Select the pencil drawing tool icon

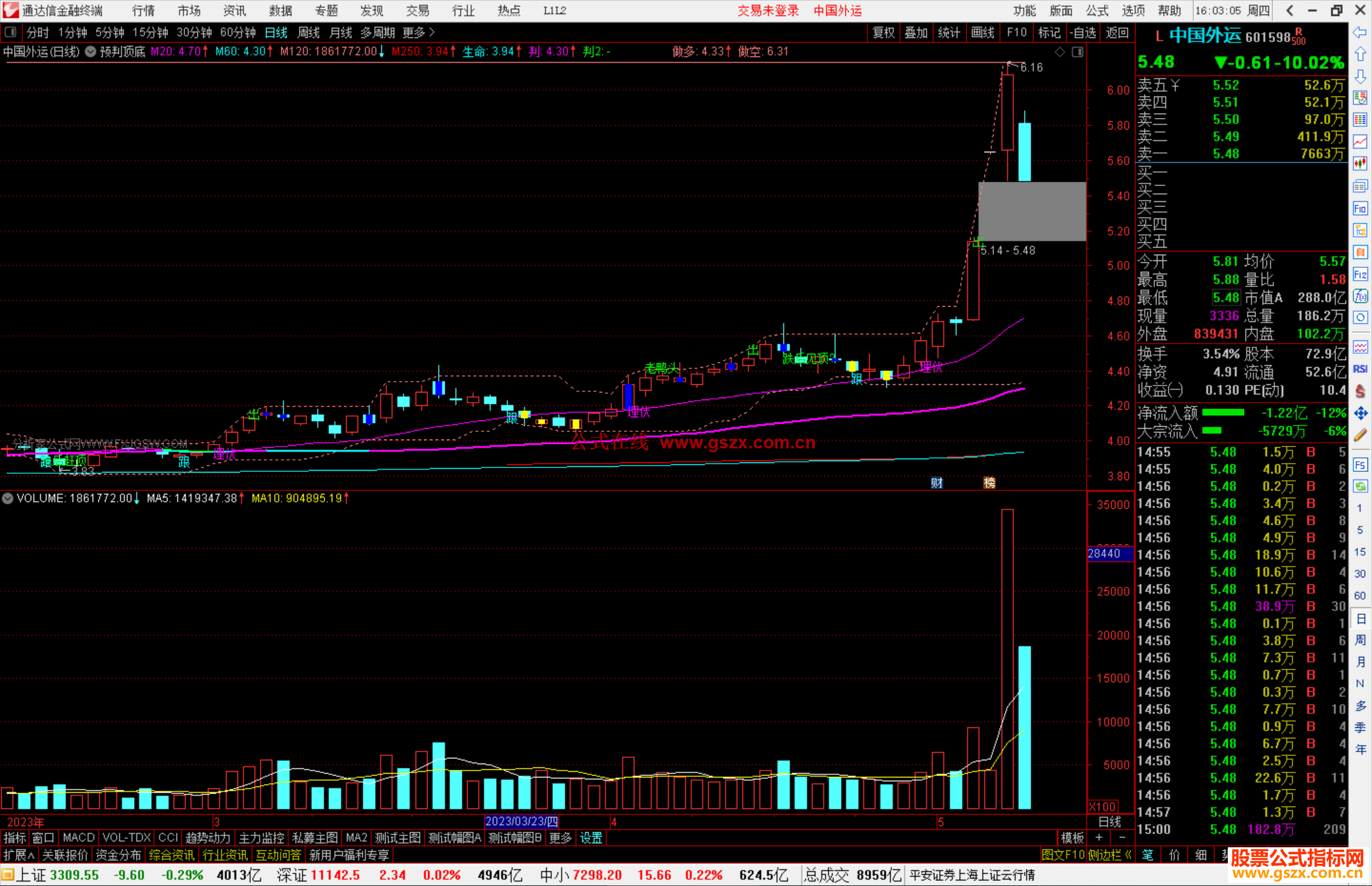pyautogui.click(x=1360, y=435)
